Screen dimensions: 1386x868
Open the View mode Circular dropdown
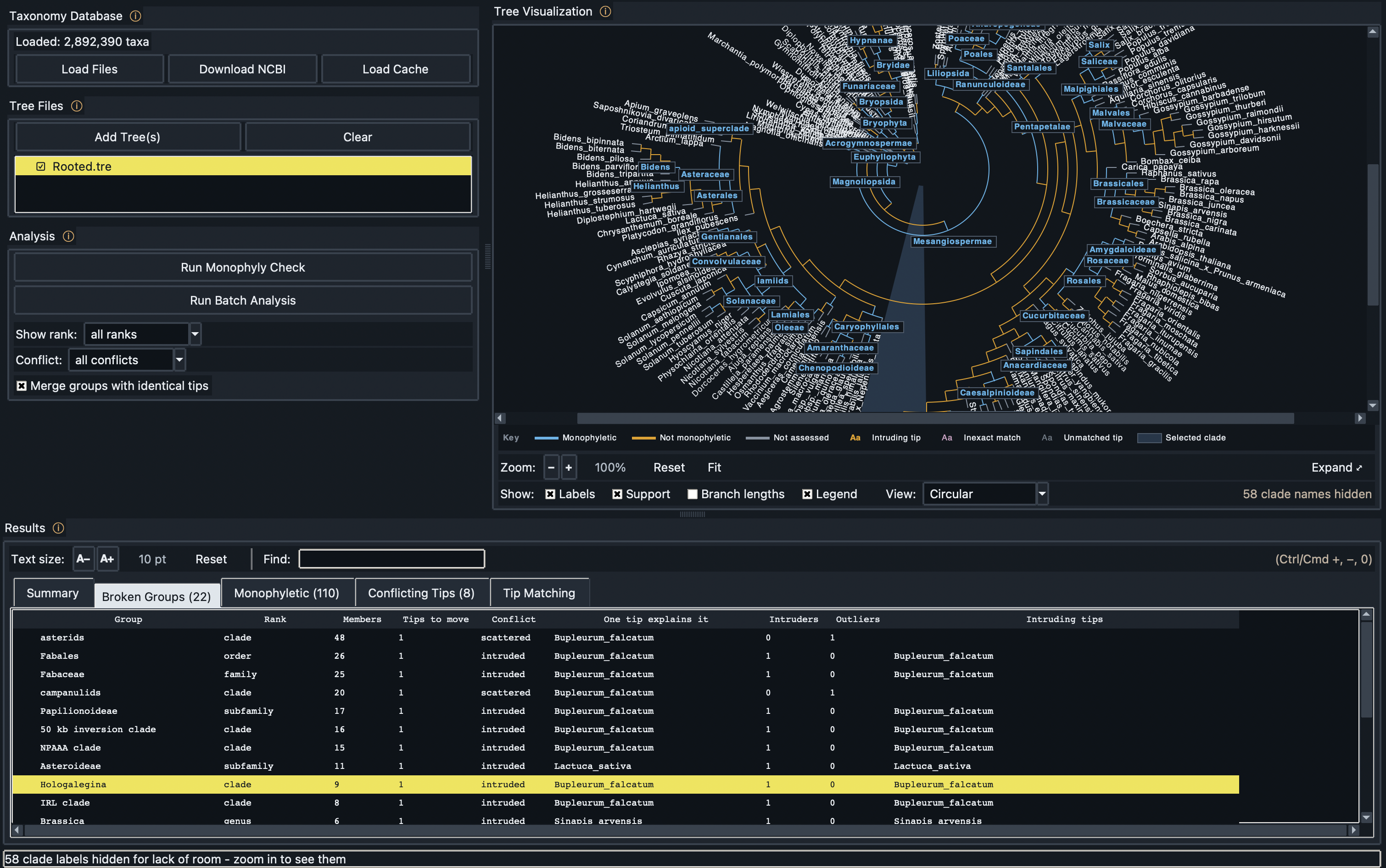tap(1042, 494)
